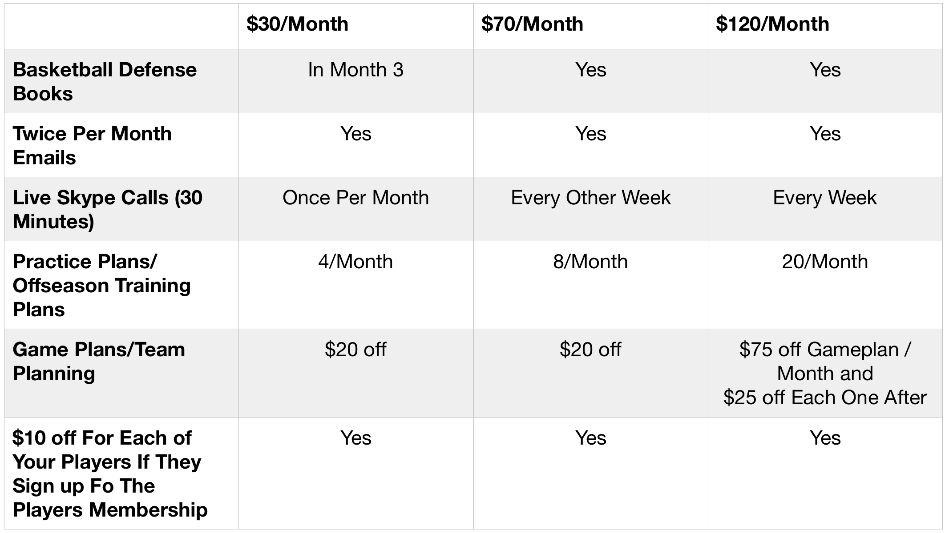Select the 'In Month 3' cell
The width and height of the screenshot is (945, 533).
pyautogui.click(x=356, y=70)
